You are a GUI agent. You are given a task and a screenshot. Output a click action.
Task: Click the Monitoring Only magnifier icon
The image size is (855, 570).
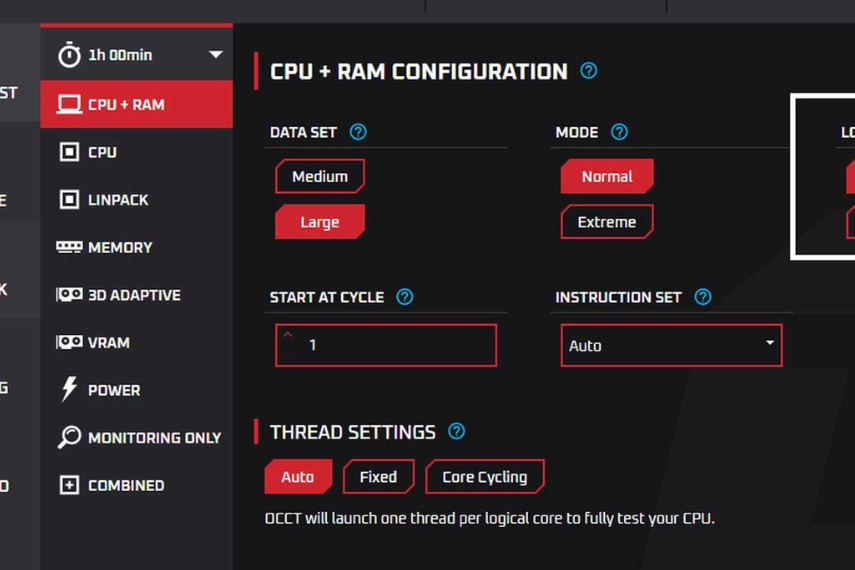69,437
